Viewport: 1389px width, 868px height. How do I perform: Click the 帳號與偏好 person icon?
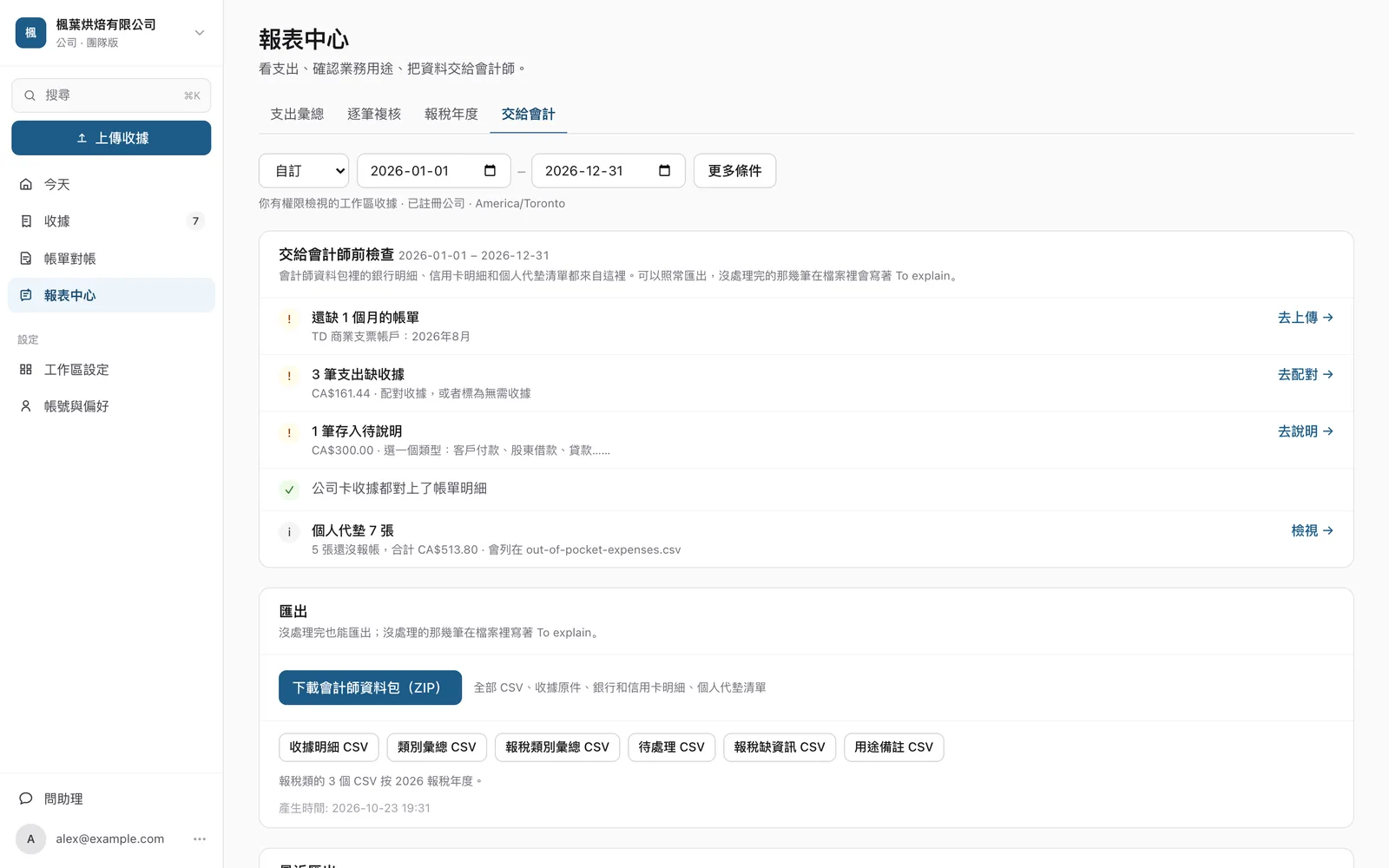[26, 406]
